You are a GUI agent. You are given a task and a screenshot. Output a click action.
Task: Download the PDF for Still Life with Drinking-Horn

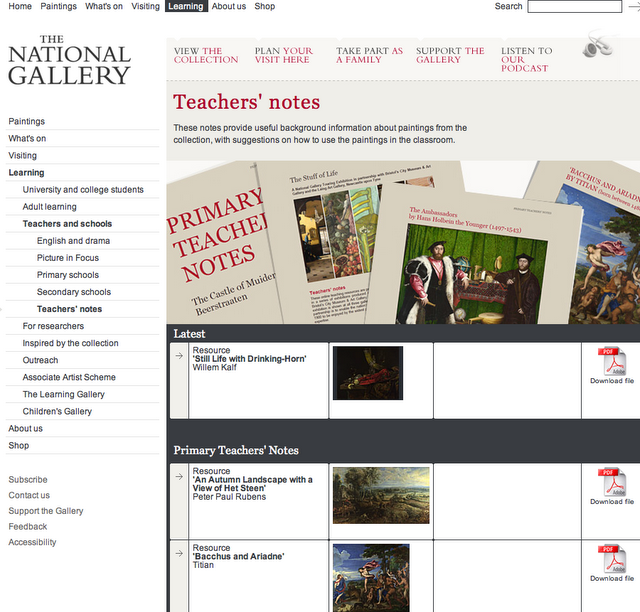[x=612, y=365]
